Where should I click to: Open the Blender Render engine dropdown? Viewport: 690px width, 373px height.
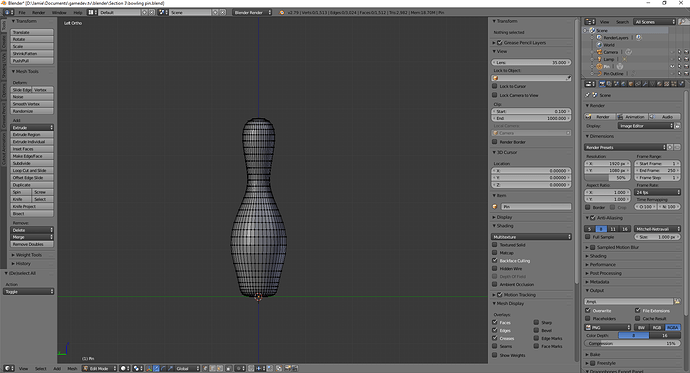click(x=253, y=12)
